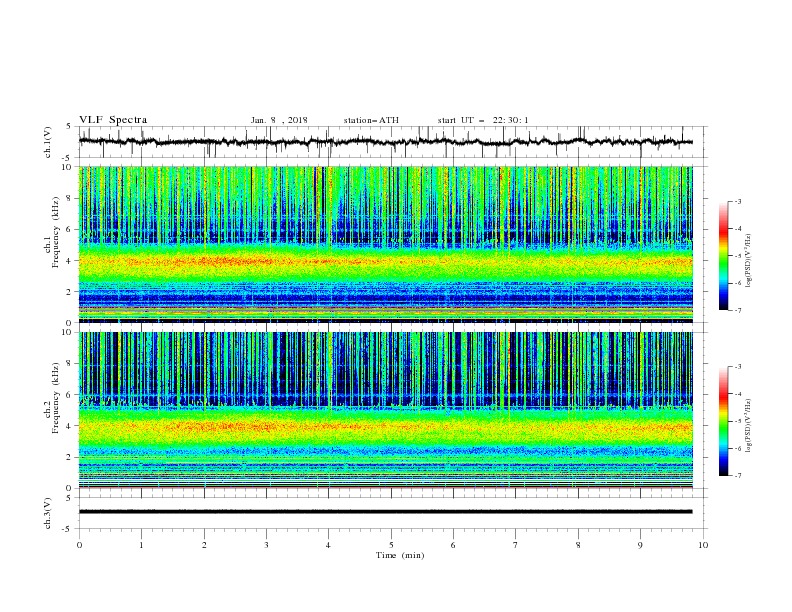Click the ch.2 spectrogram panel
Image resolution: width=792 pixels, height=612 pixels.
386,410
